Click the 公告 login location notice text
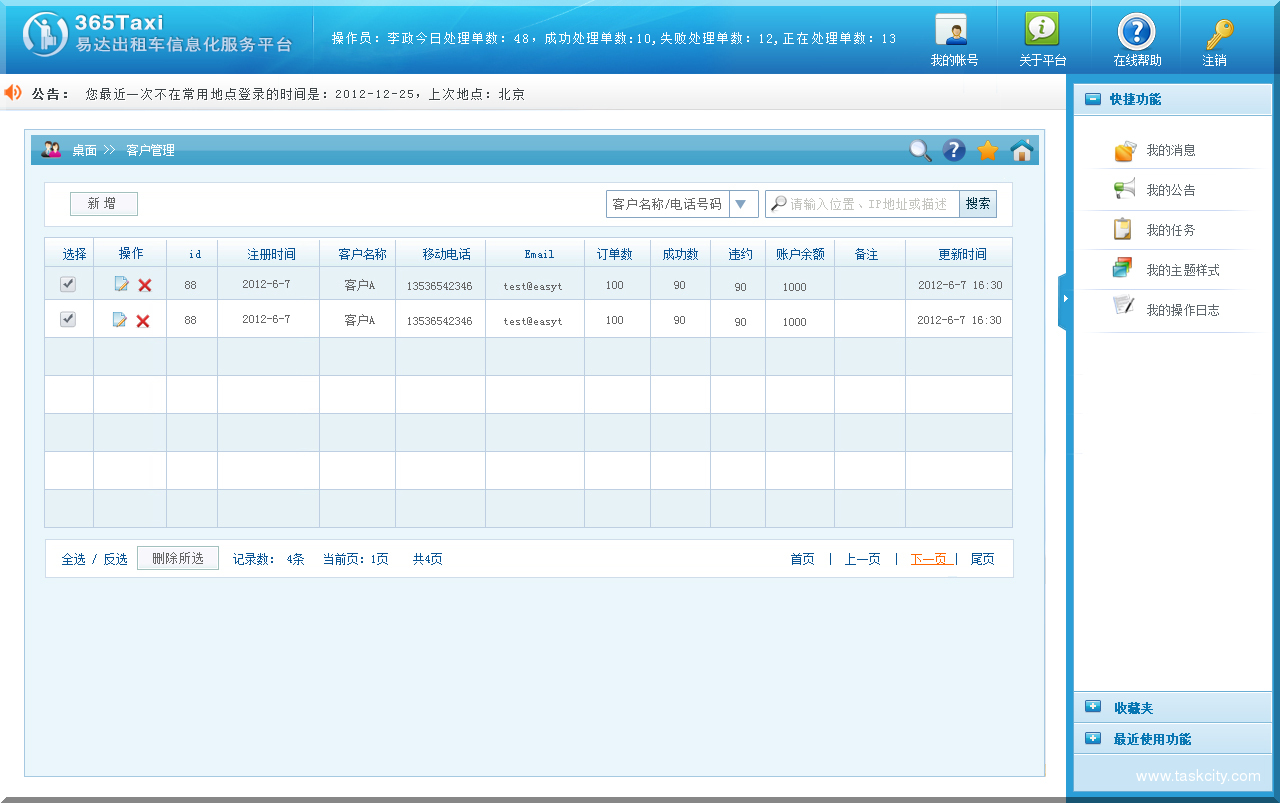 tap(305, 94)
